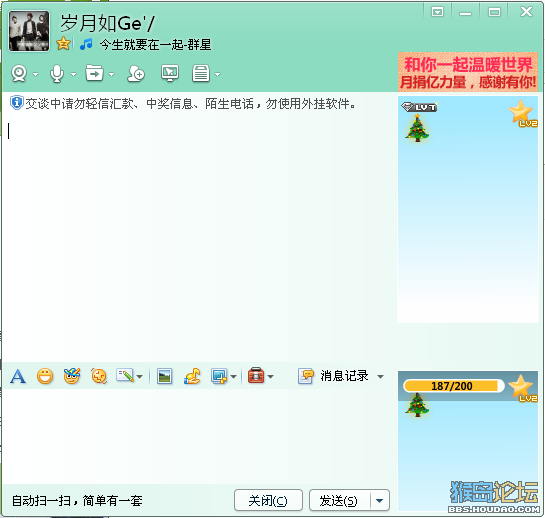Start a video call with webcam icon
This screenshot has height=518, width=545.
coord(19,74)
